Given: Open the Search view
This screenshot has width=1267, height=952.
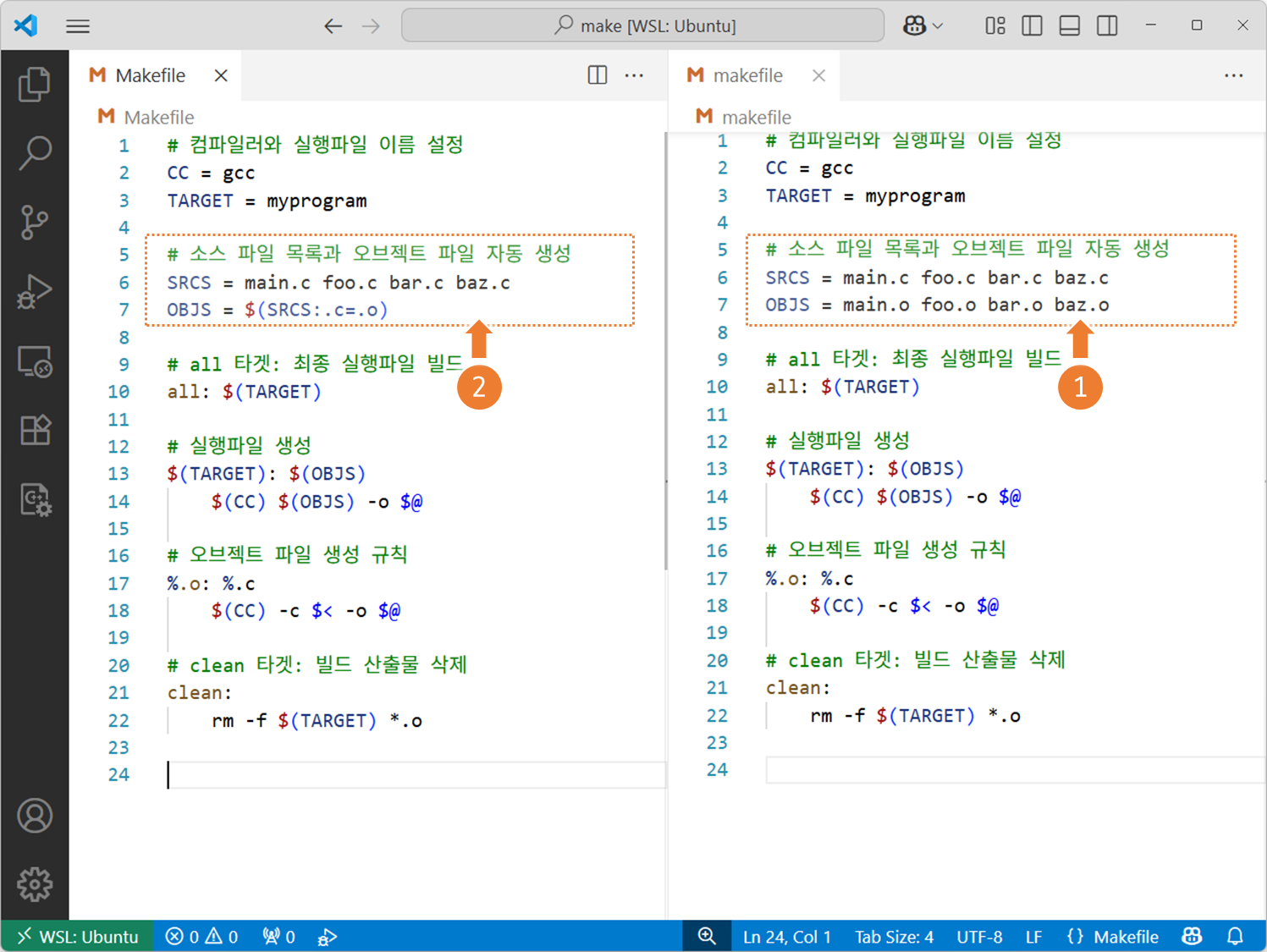Looking at the screenshot, I should point(35,153).
